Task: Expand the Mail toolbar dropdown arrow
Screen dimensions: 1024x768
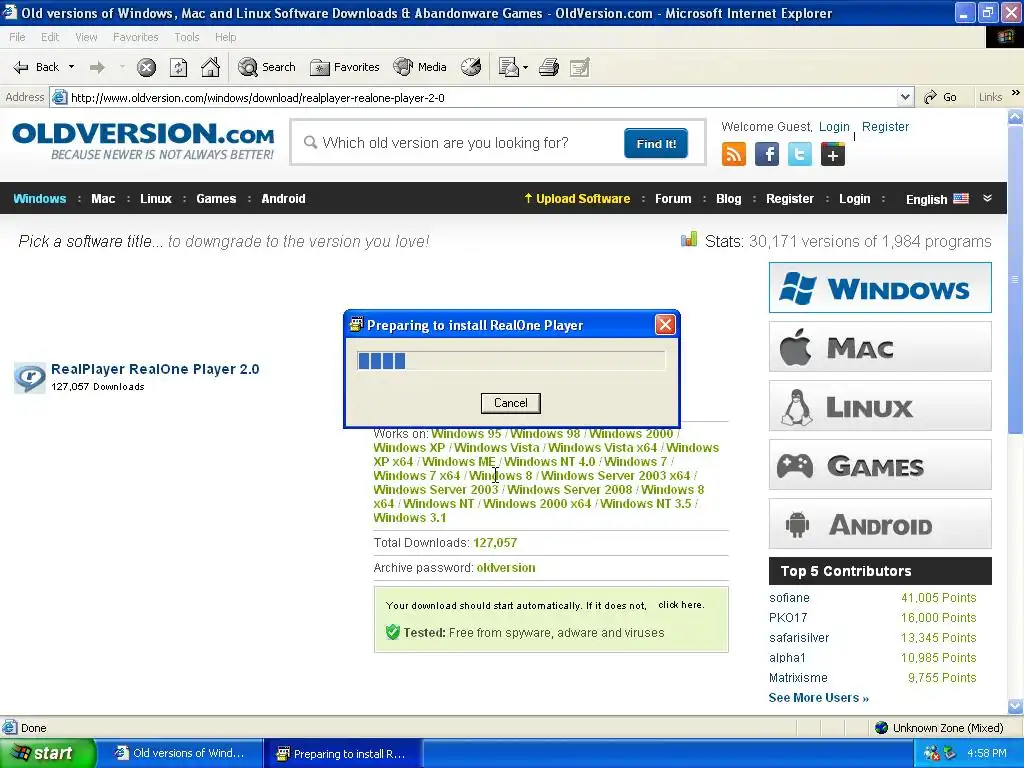Action: [x=525, y=67]
